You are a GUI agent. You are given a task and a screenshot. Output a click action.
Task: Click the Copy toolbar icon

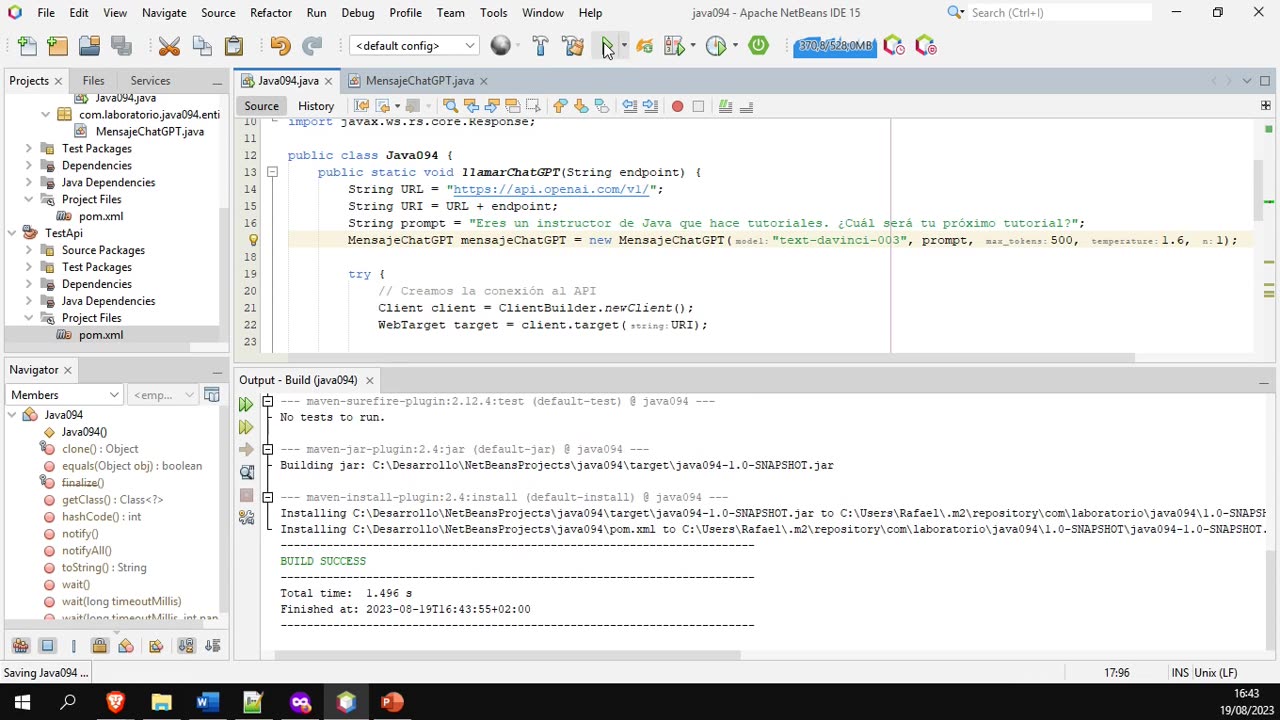(202, 46)
